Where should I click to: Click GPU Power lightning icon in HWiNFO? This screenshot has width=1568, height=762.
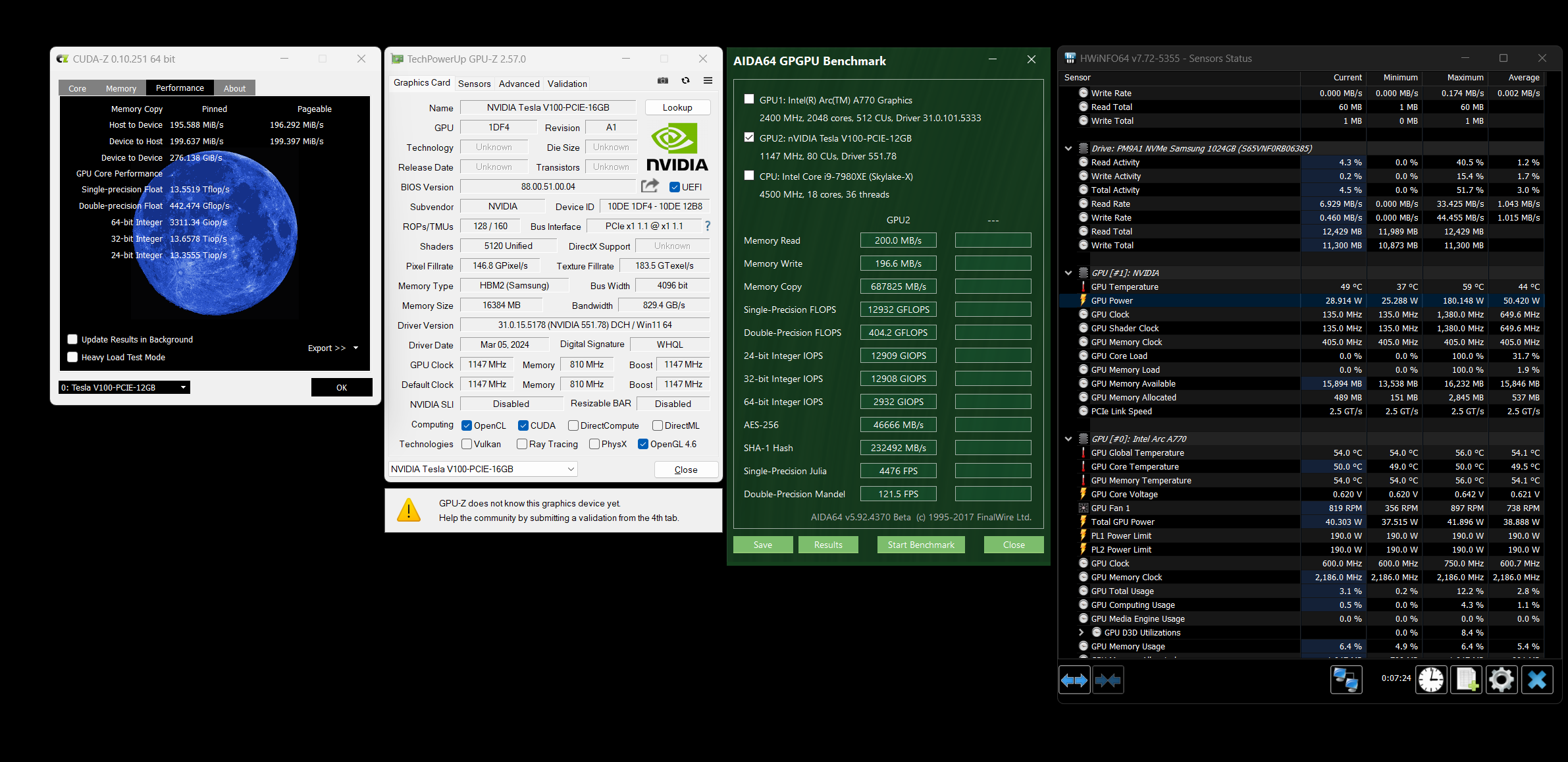1083,300
